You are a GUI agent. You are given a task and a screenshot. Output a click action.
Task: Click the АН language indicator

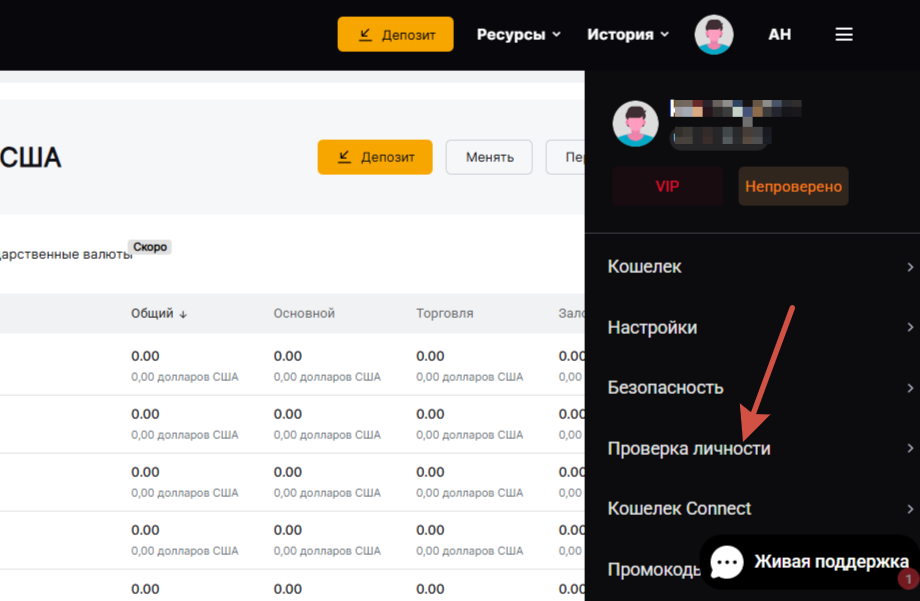click(779, 34)
